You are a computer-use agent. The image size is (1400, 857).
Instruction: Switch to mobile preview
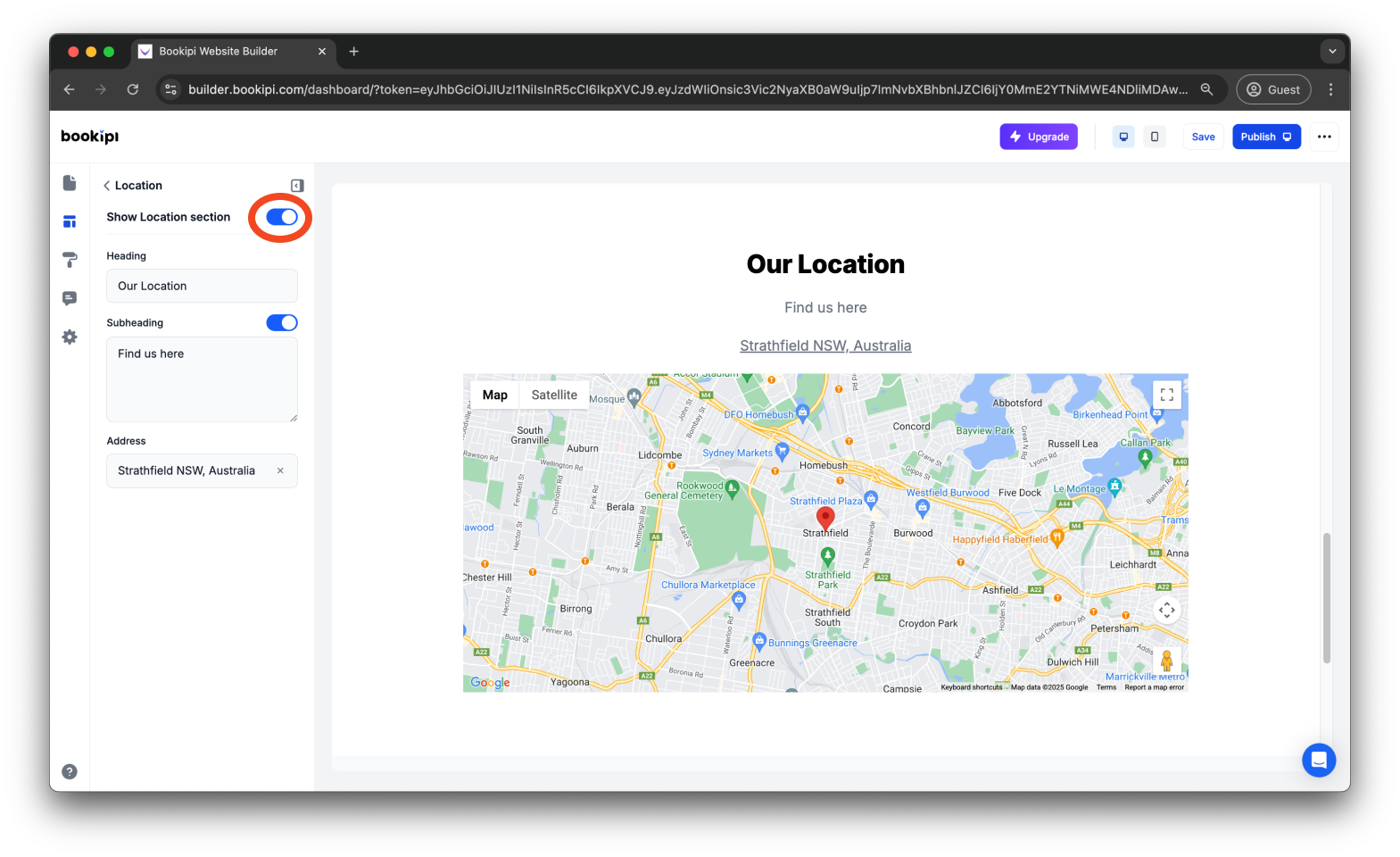[1155, 137]
